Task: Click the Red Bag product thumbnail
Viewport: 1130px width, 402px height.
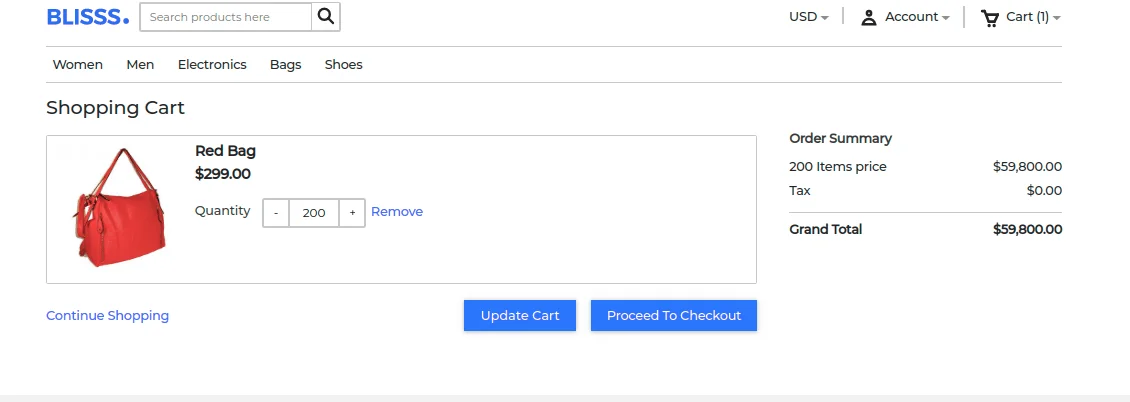Action: [x=119, y=207]
